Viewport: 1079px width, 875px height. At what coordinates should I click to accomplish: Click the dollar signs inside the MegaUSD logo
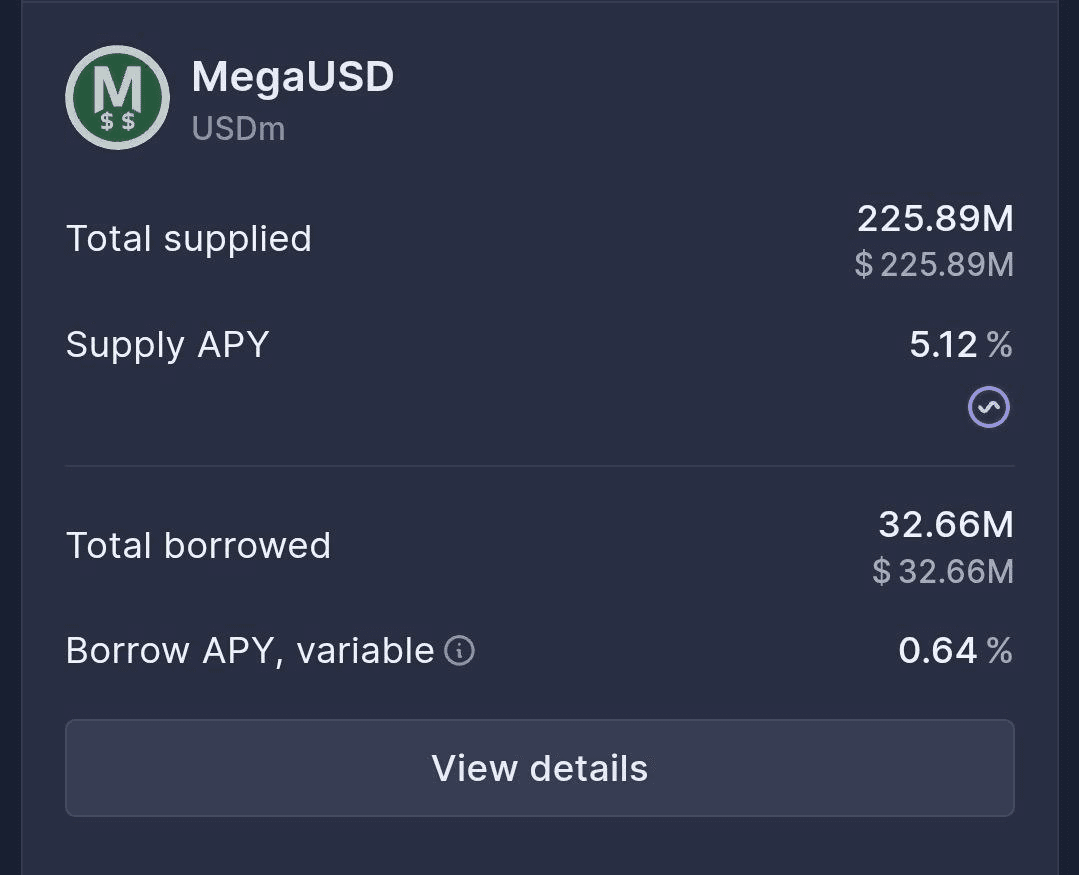click(x=118, y=122)
